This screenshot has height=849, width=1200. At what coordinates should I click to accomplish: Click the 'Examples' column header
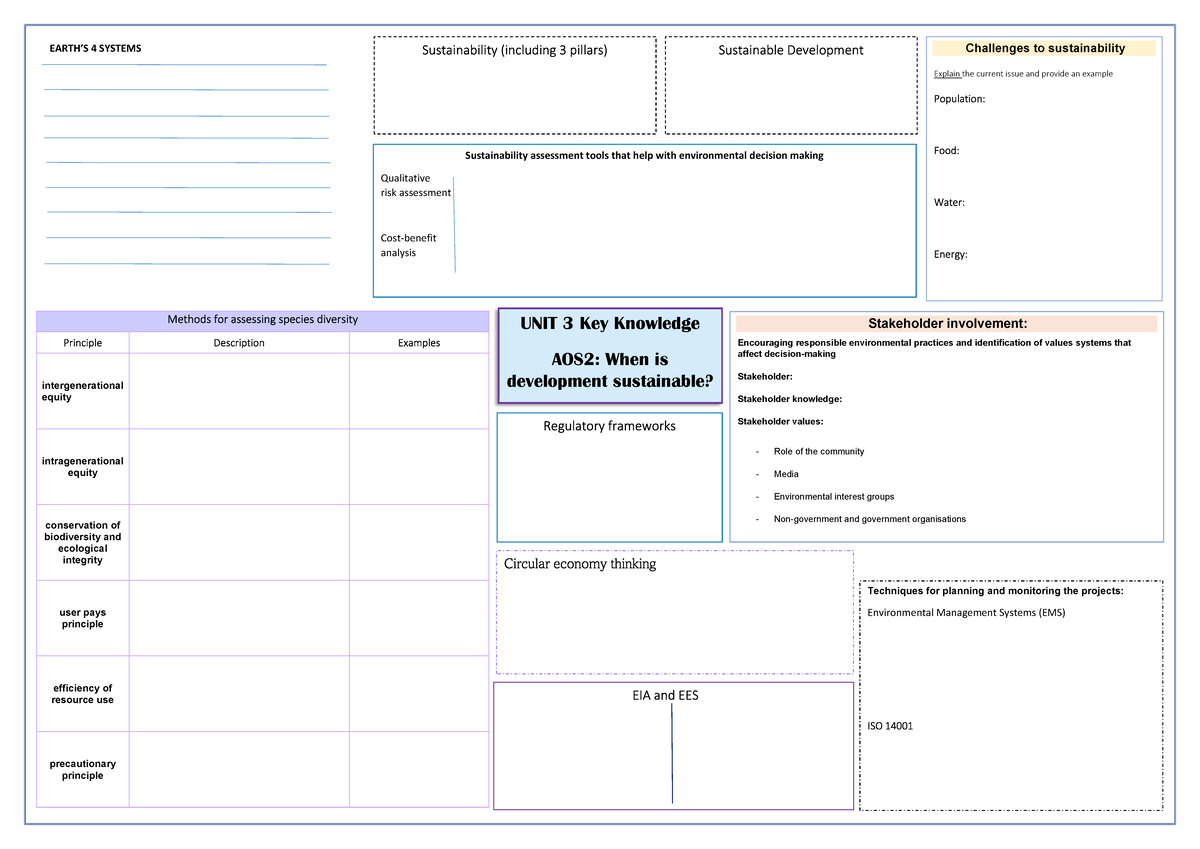pyautogui.click(x=419, y=343)
